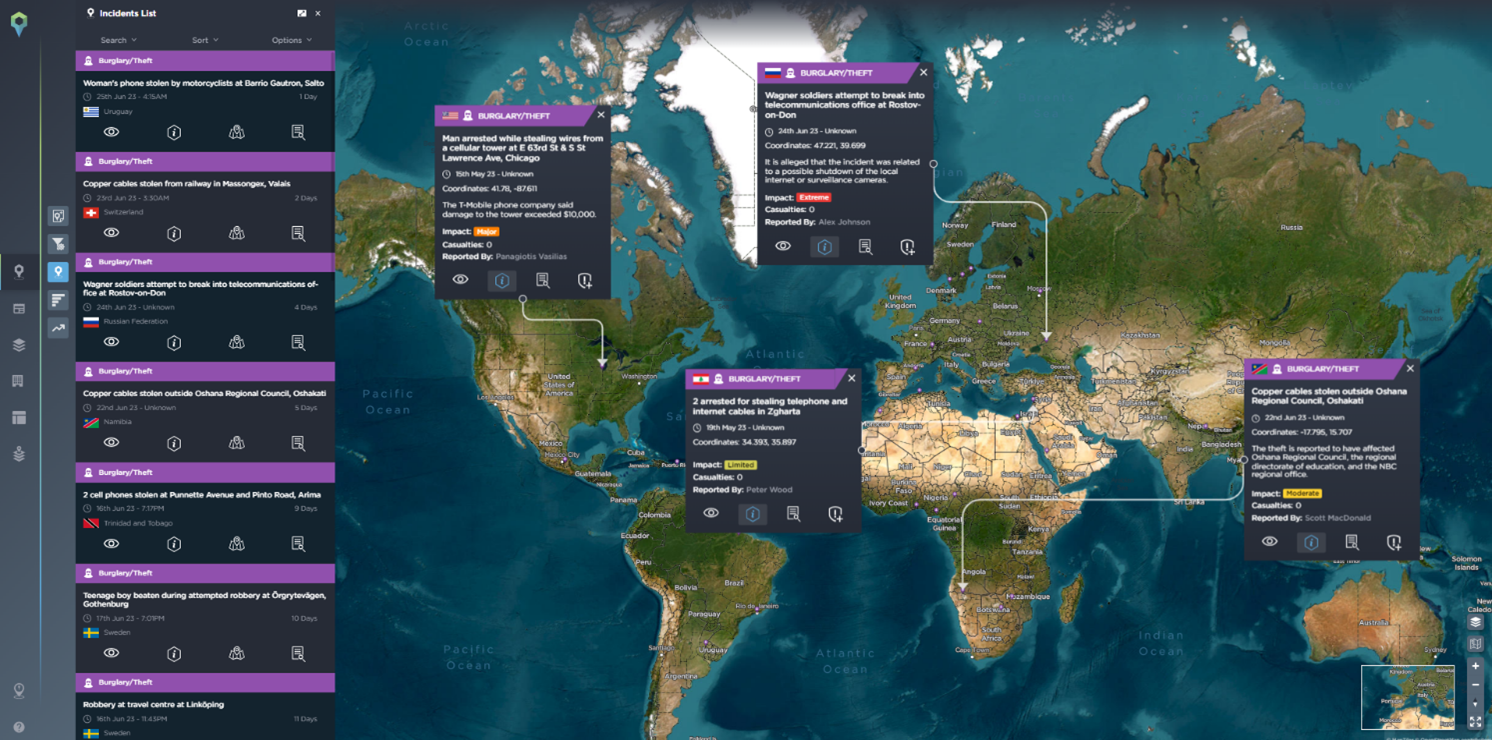Close the Incidents List panel
This screenshot has width=1492, height=740.
[318, 13]
